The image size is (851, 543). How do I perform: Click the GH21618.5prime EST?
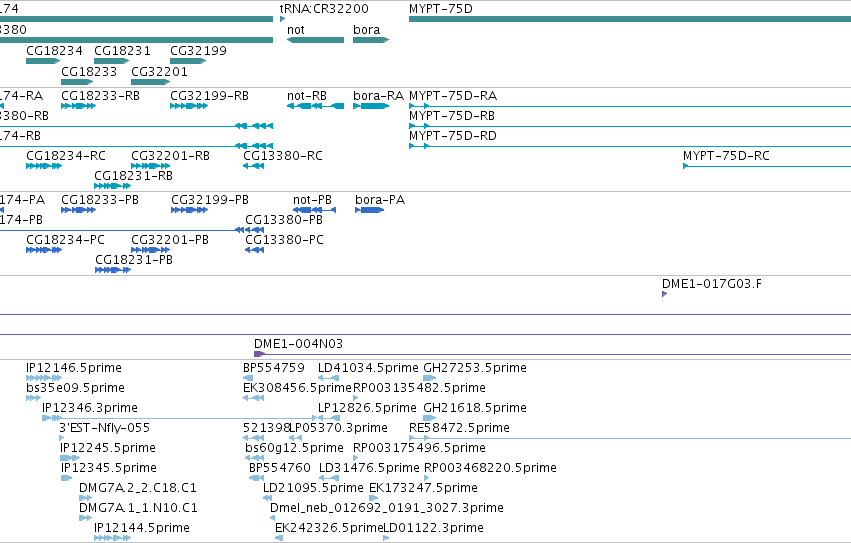pos(430,418)
